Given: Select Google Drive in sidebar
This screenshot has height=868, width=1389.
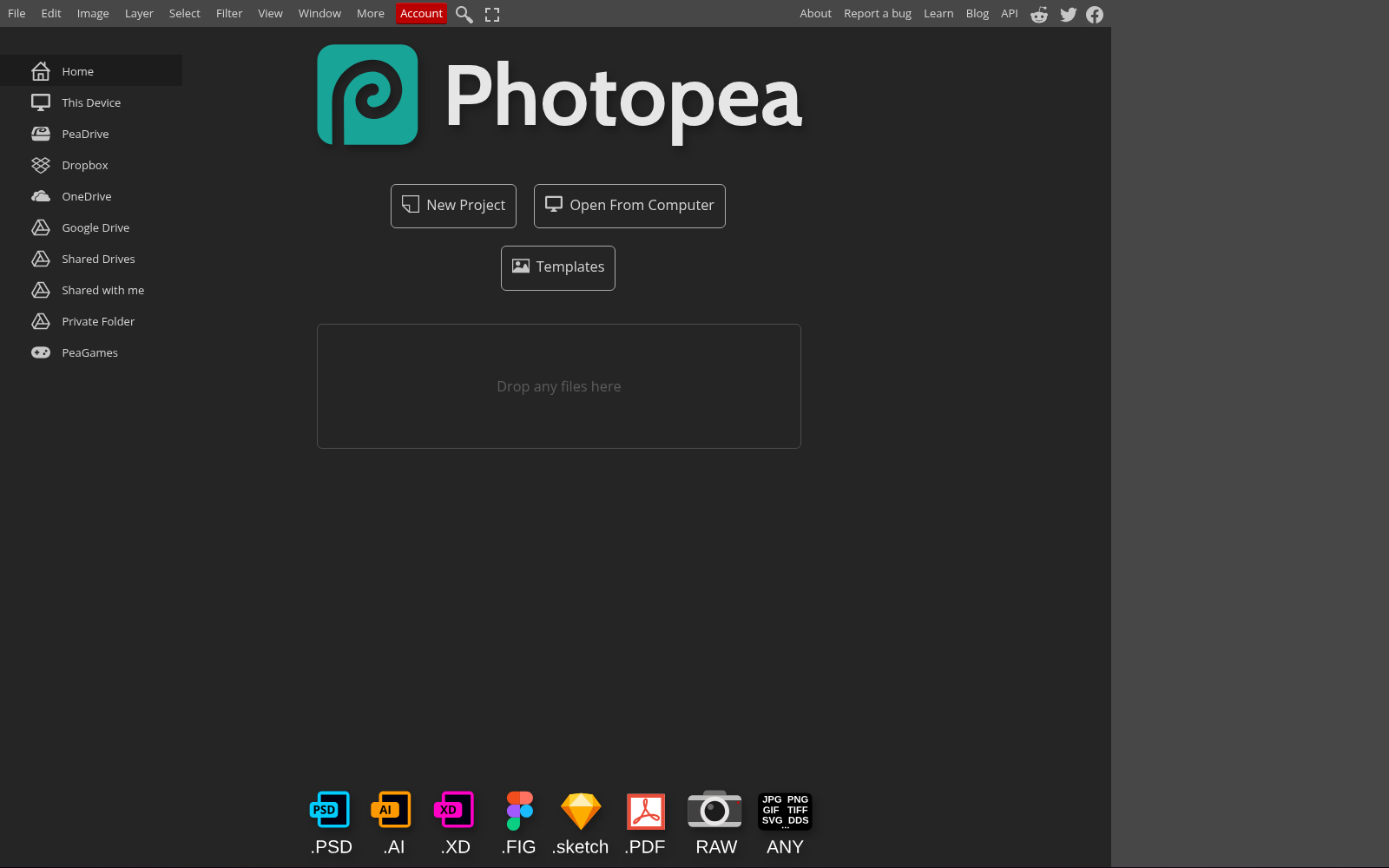Looking at the screenshot, I should click(x=95, y=227).
